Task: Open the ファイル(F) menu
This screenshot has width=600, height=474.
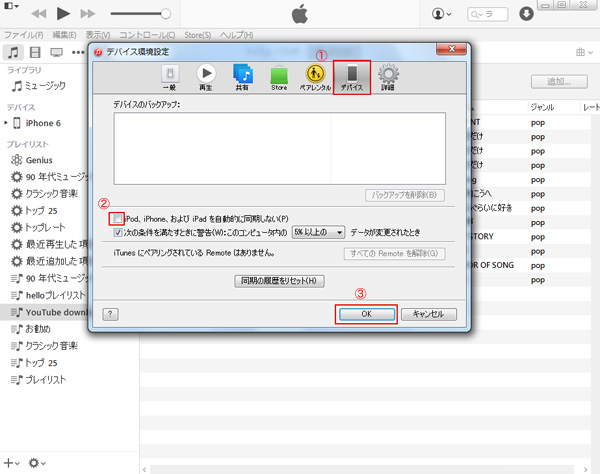Action: click(x=23, y=35)
